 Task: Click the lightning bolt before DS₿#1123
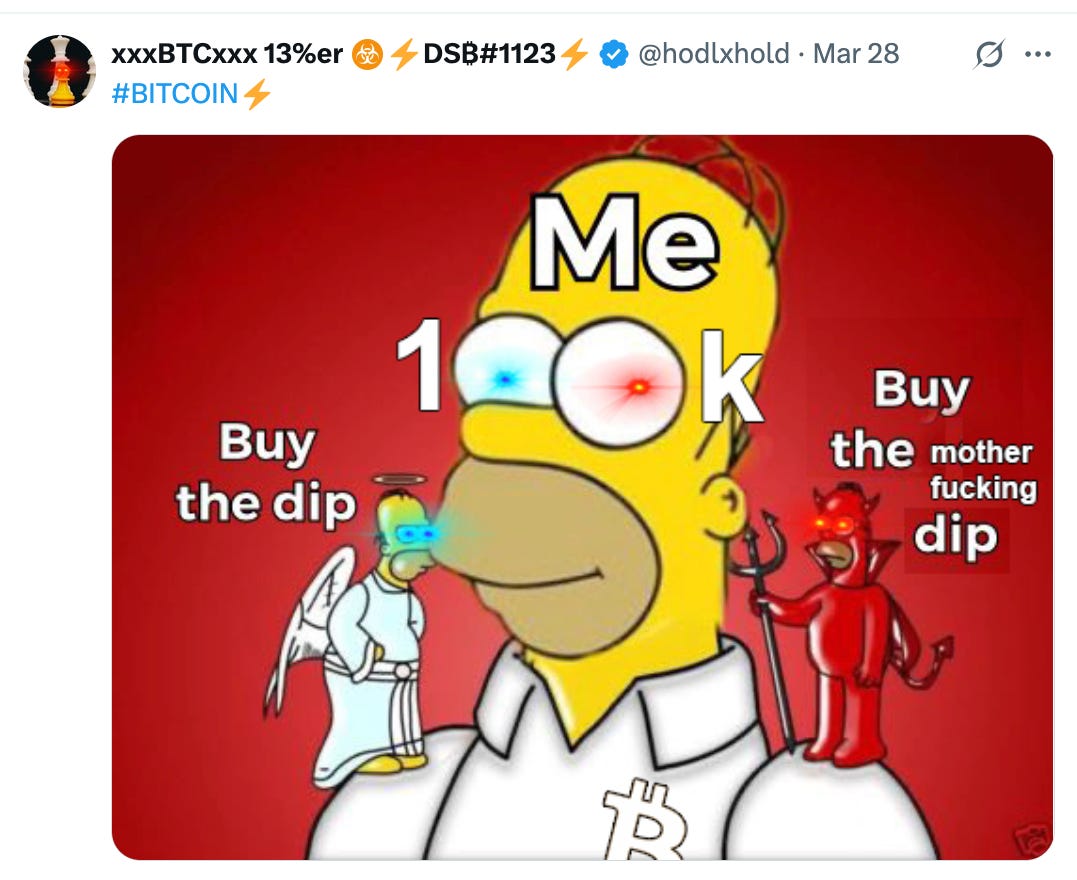404,54
